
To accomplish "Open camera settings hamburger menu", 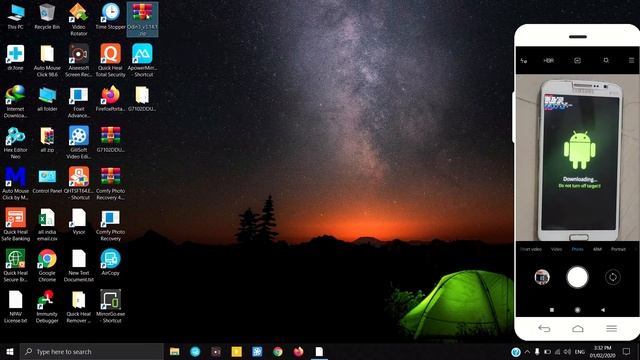I will (631, 60).
